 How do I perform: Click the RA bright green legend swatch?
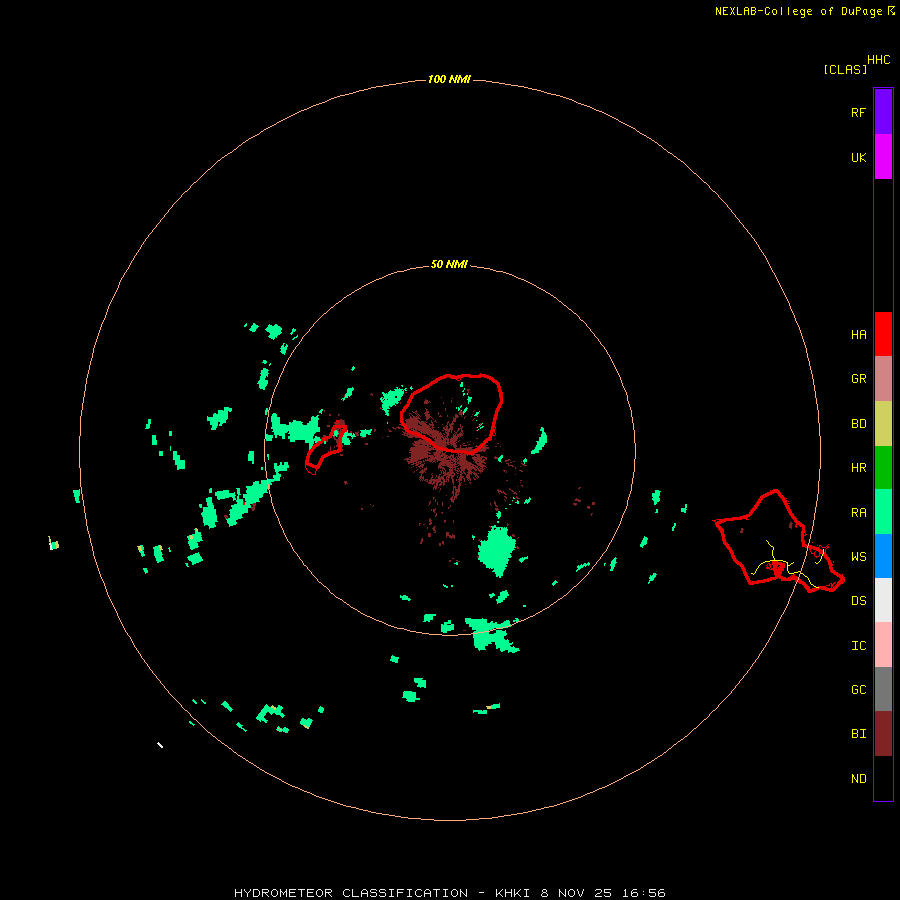pyautogui.click(x=883, y=512)
